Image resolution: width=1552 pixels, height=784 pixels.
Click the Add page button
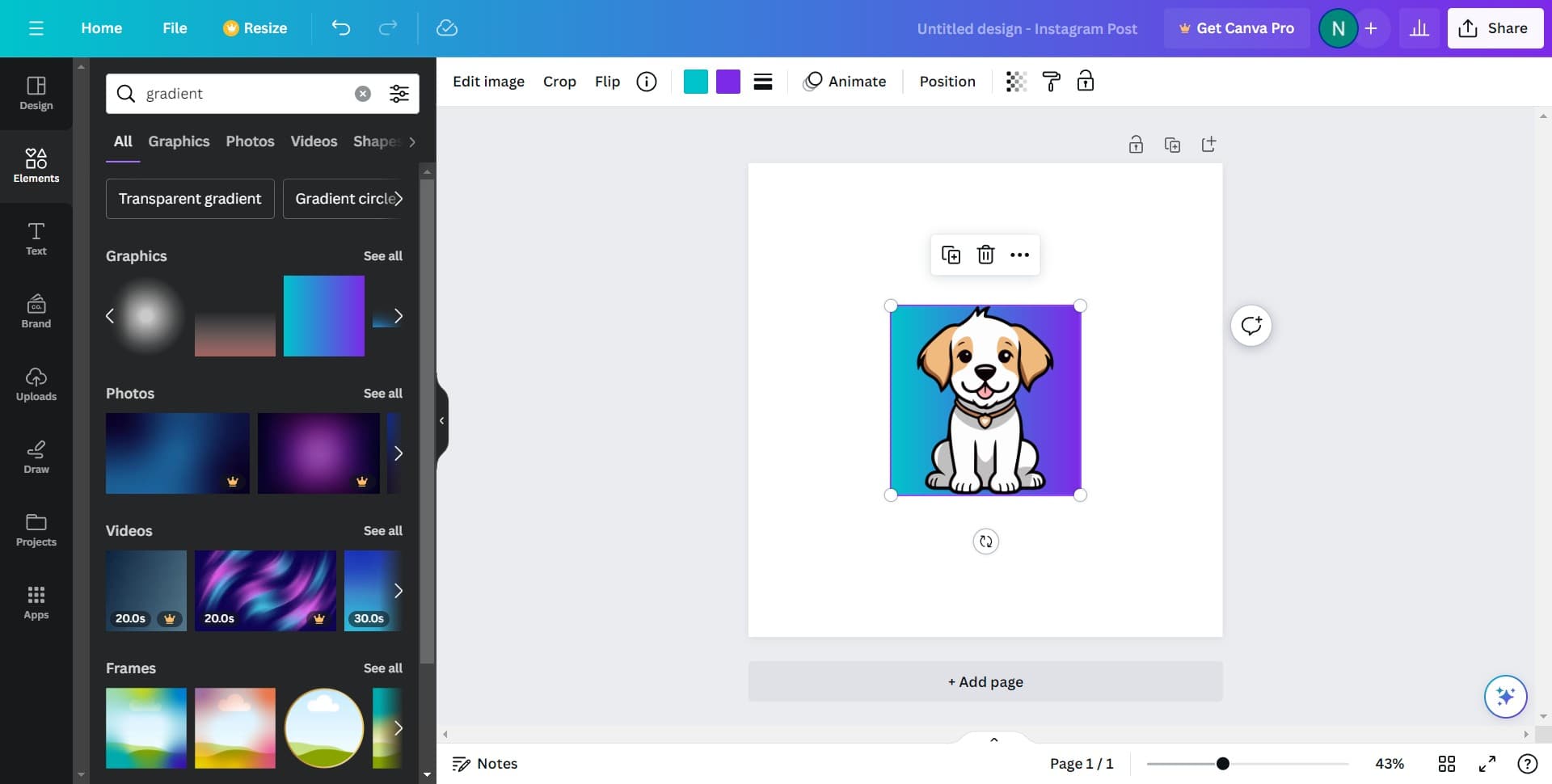[x=985, y=681]
